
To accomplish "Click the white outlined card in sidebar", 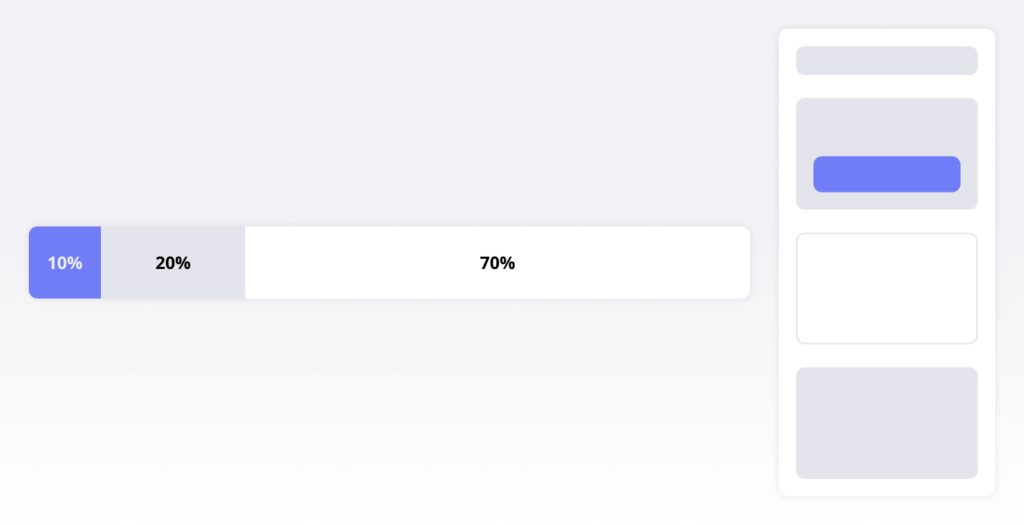I will pos(886,289).
